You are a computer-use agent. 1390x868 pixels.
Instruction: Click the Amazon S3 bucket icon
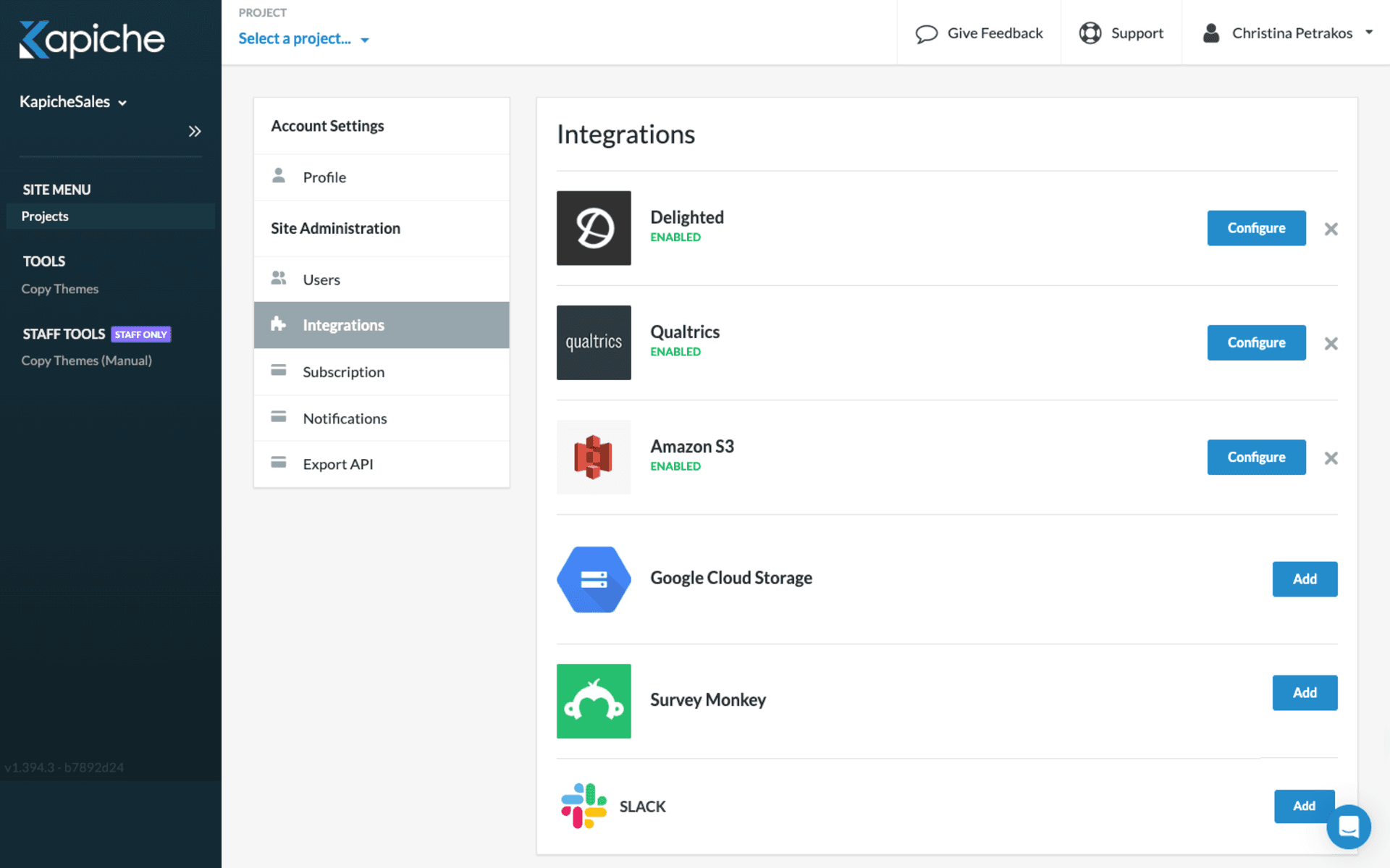[x=593, y=457]
